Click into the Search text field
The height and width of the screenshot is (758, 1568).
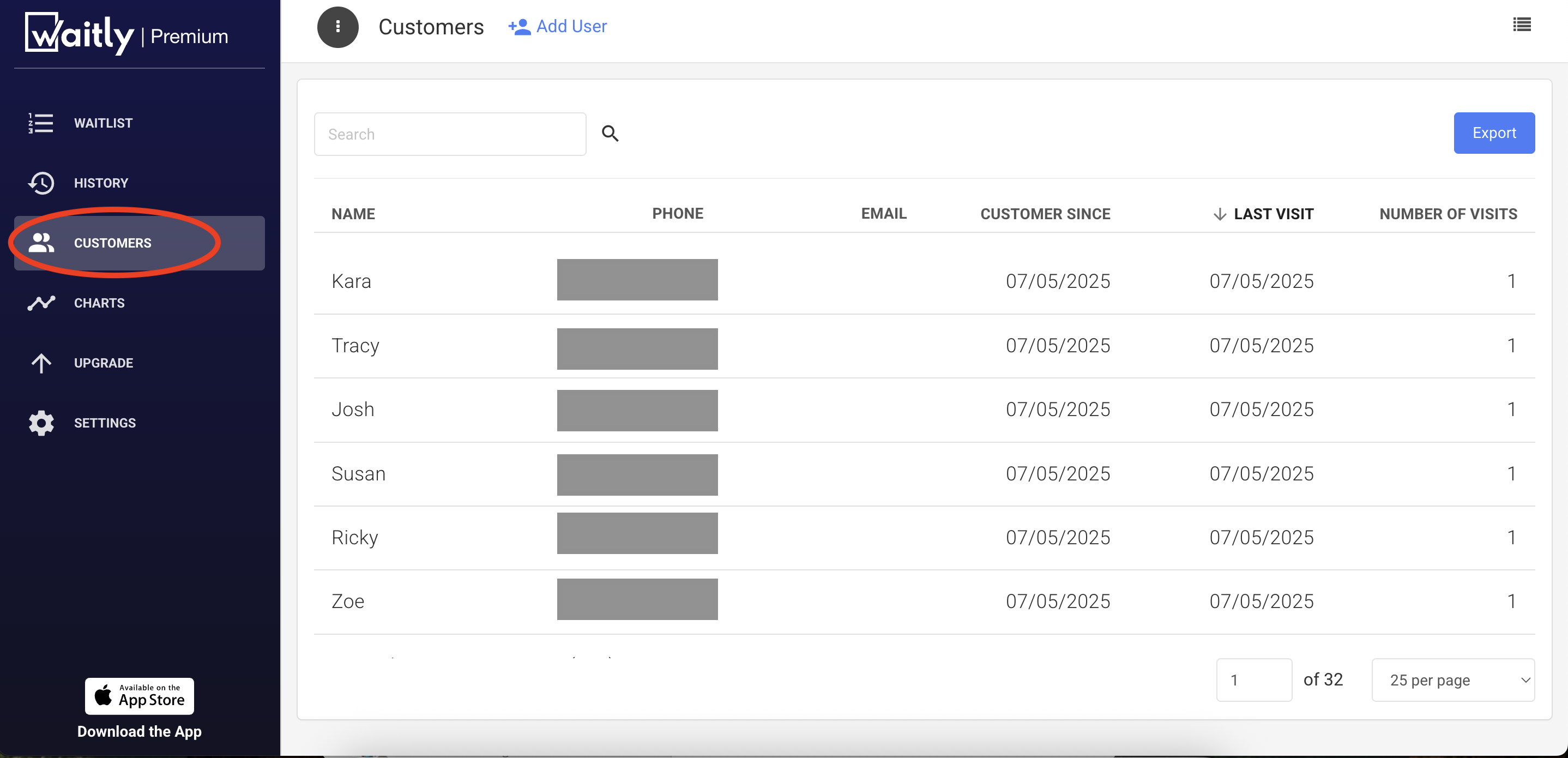pos(450,134)
